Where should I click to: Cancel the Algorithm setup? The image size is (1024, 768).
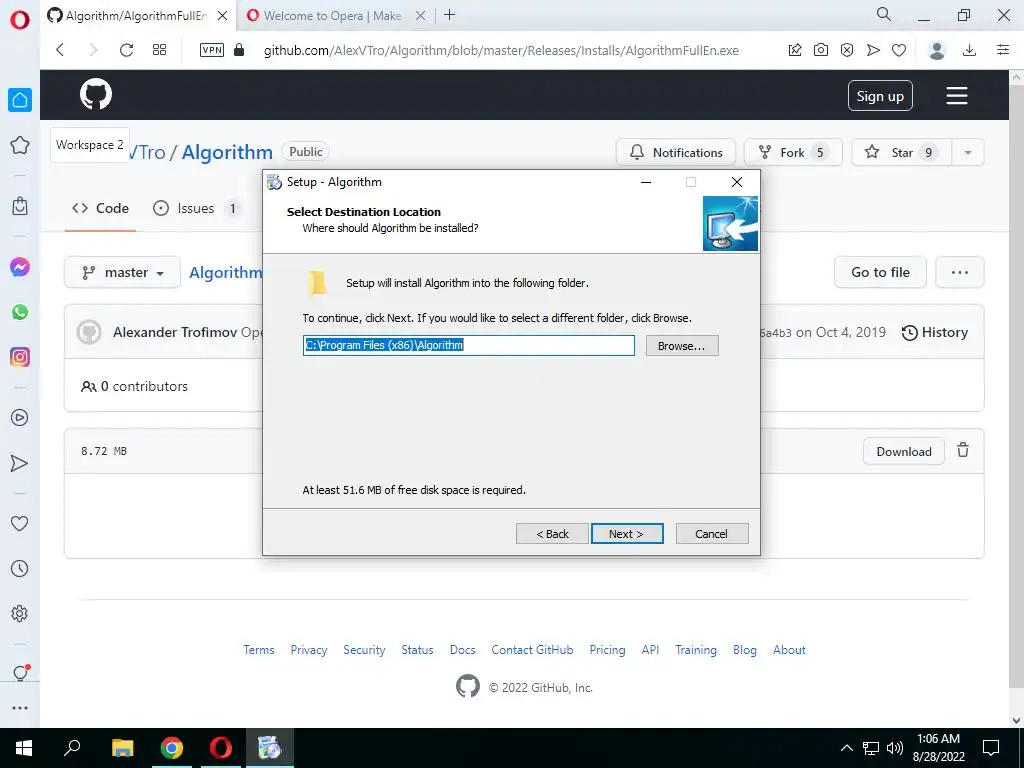pos(712,534)
